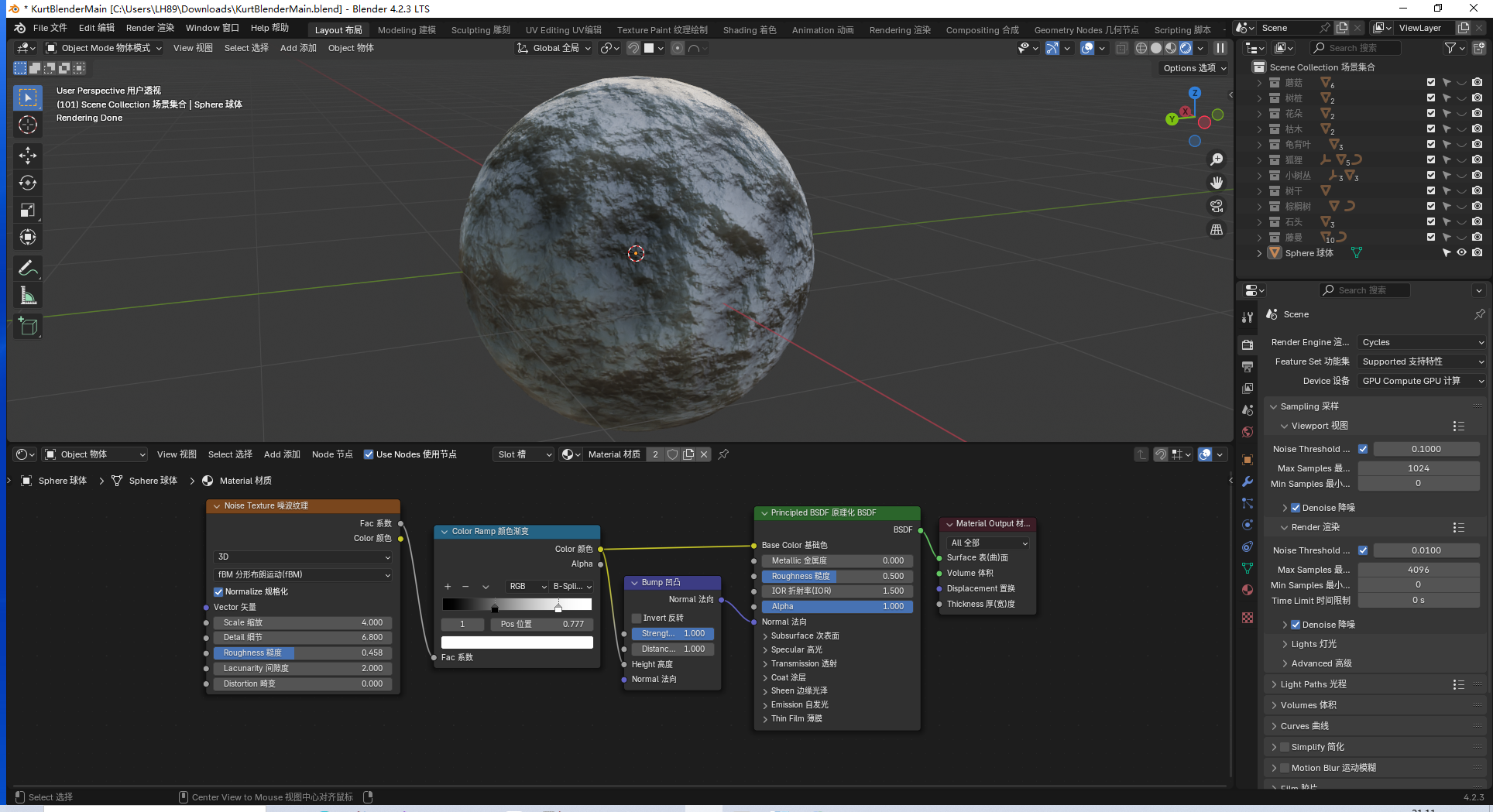Select the Scale tool
Image resolution: width=1493 pixels, height=812 pixels.
click(28, 211)
